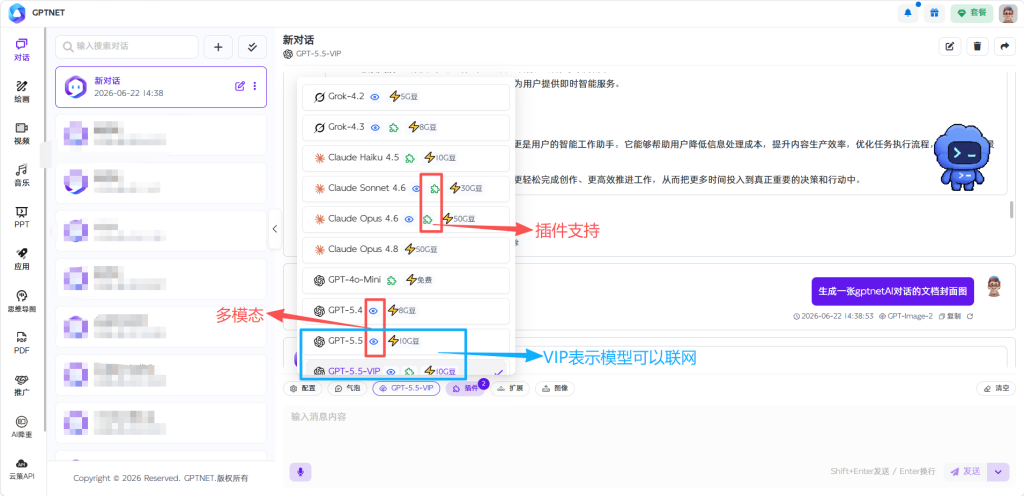Open the AI降重 section in sidebar
Screen dimensions: 1024x496
[x=22, y=427]
